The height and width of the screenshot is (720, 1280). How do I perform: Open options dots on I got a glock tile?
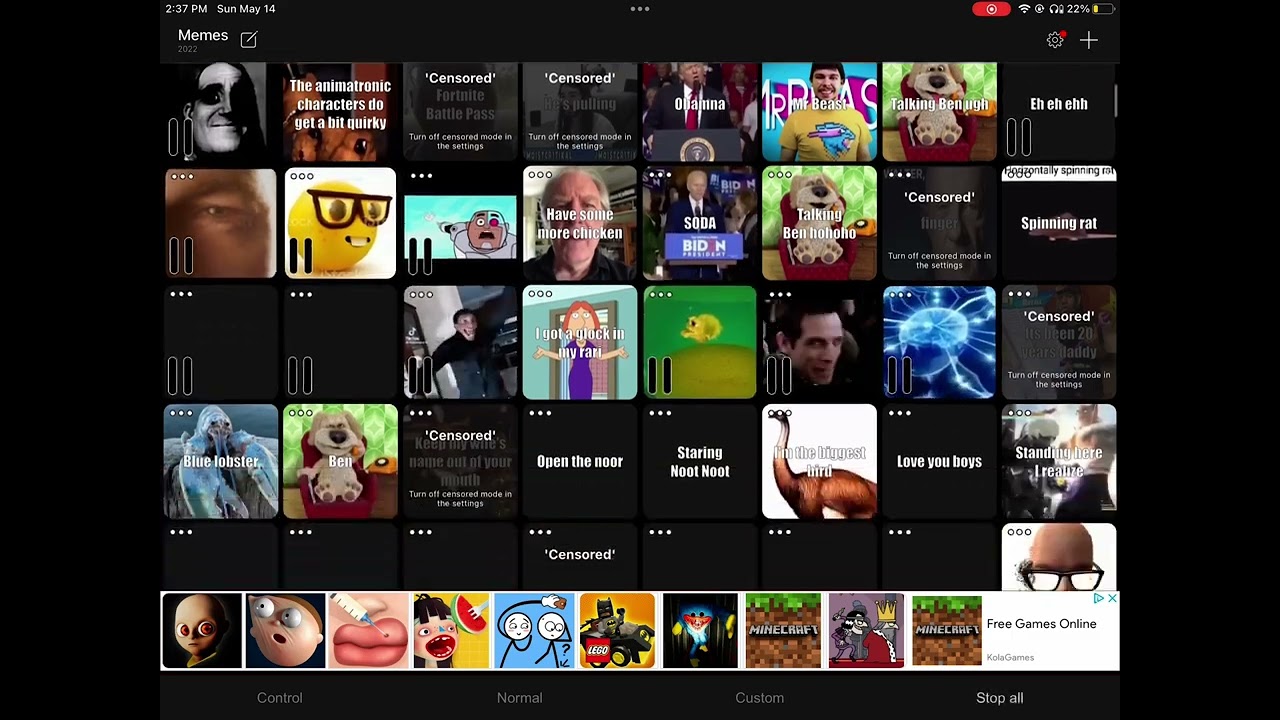540,295
